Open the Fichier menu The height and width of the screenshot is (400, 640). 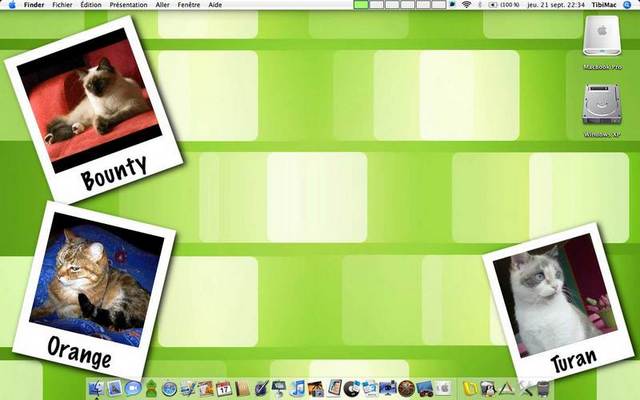62,5
